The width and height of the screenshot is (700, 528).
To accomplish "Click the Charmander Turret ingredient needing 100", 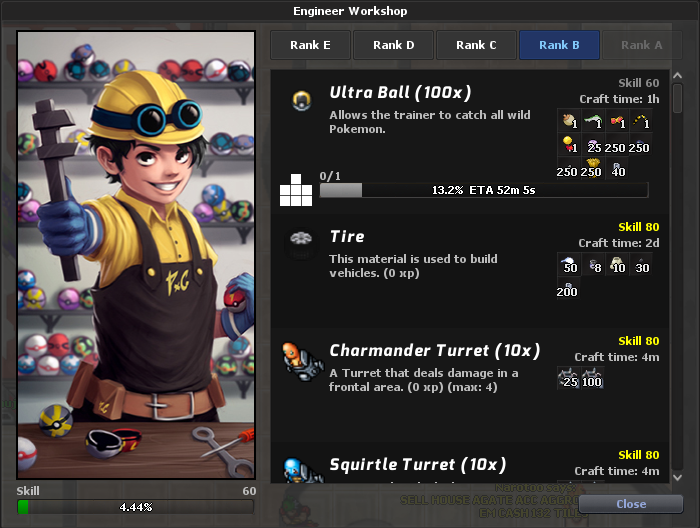I will [x=592, y=378].
